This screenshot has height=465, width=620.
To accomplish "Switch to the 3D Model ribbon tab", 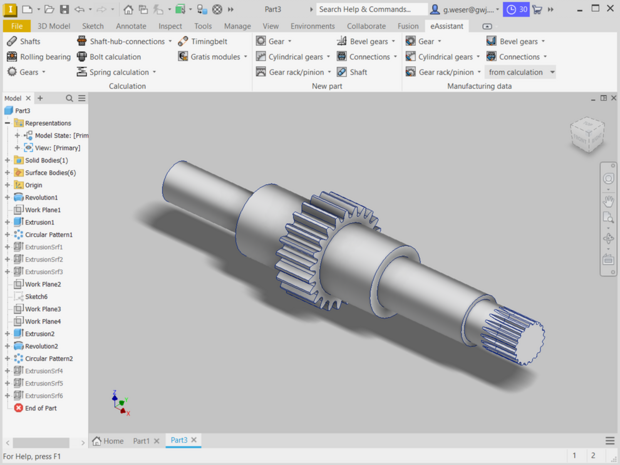I will (54, 26).
